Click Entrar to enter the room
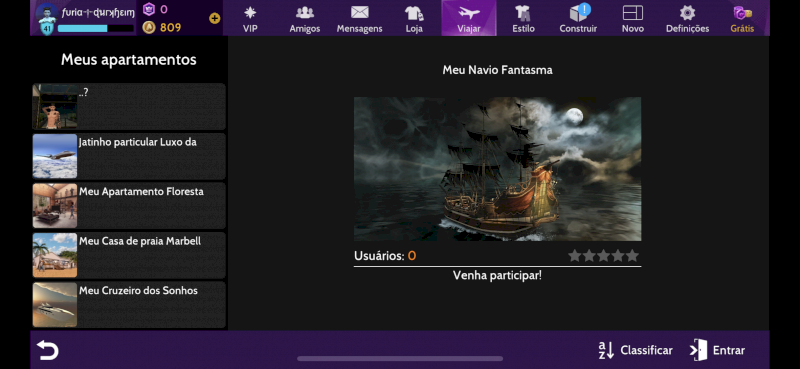Image resolution: width=800 pixels, height=369 pixels. tap(717, 350)
